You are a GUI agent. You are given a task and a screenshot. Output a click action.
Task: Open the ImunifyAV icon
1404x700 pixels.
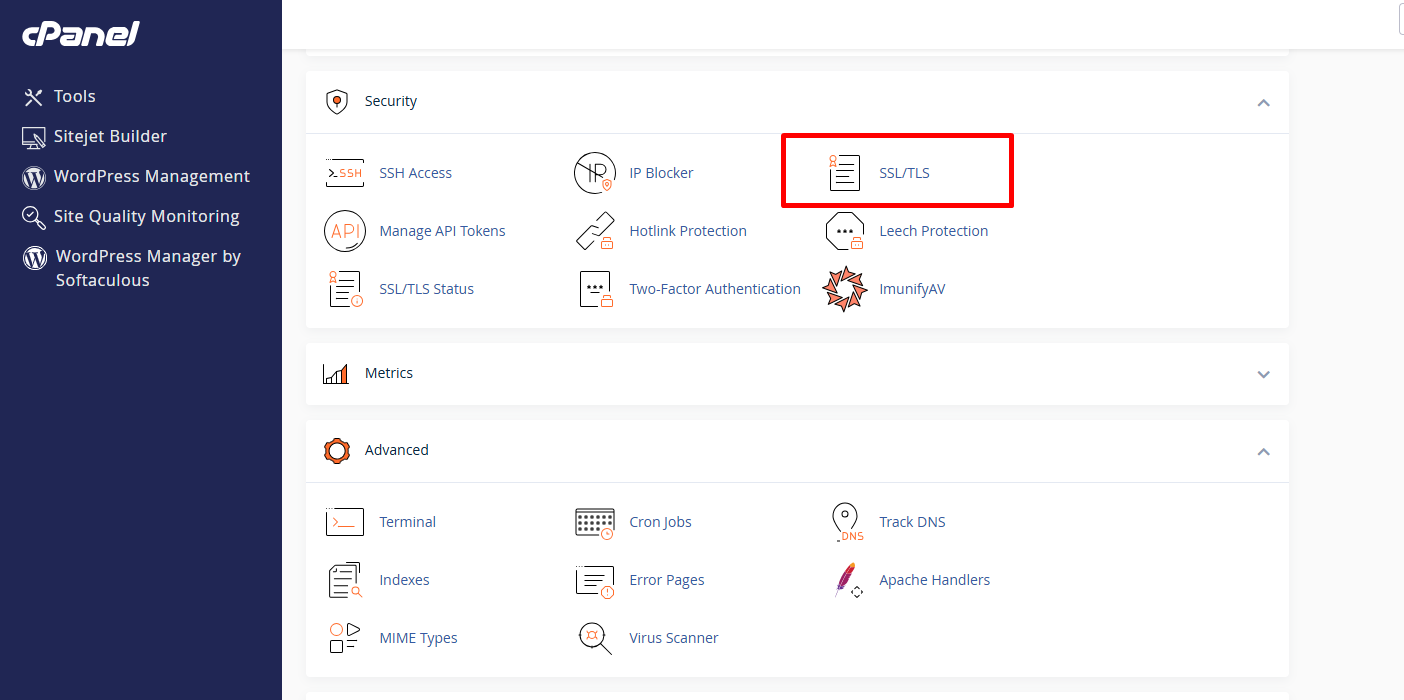click(x=845, y=289)
